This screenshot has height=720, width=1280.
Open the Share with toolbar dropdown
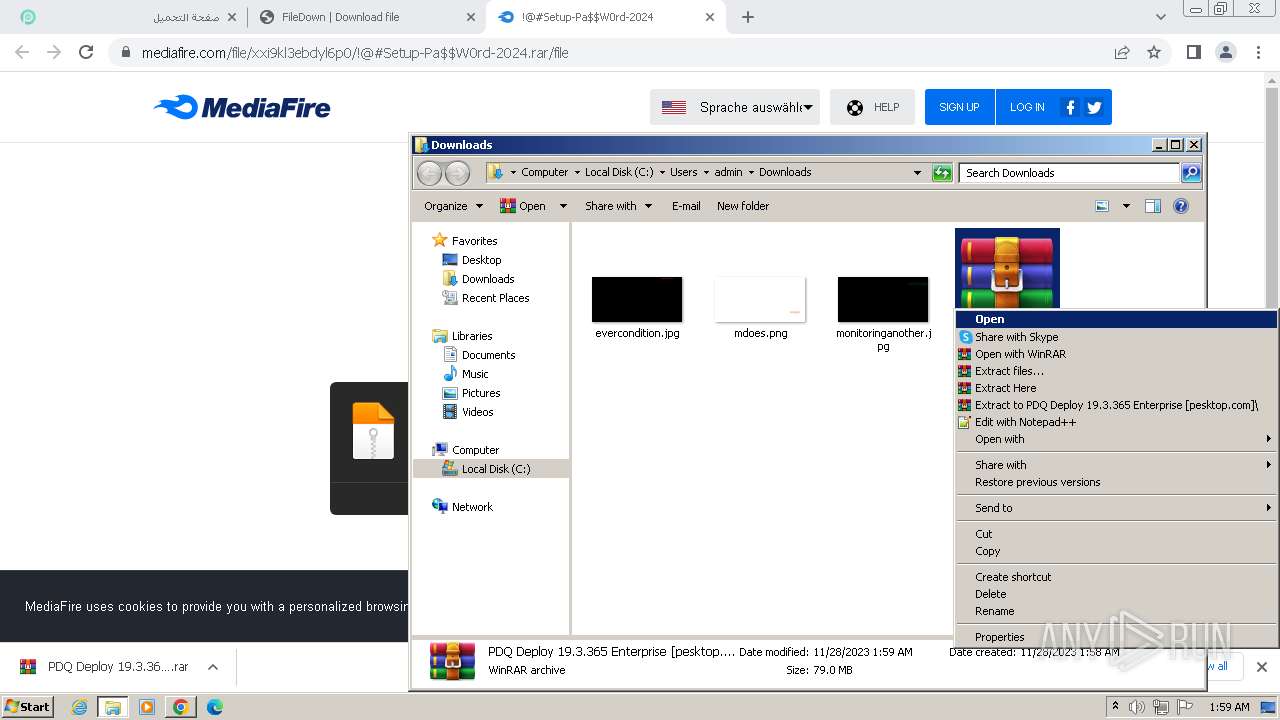618,206
